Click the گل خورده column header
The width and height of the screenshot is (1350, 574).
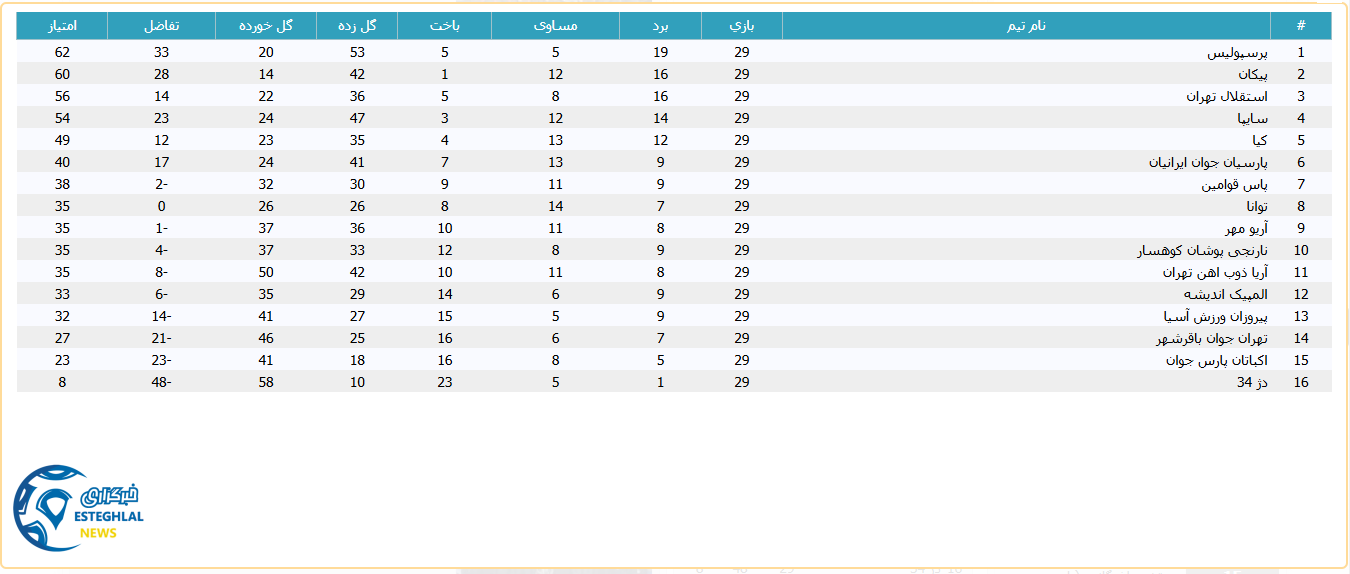(265, 25)
